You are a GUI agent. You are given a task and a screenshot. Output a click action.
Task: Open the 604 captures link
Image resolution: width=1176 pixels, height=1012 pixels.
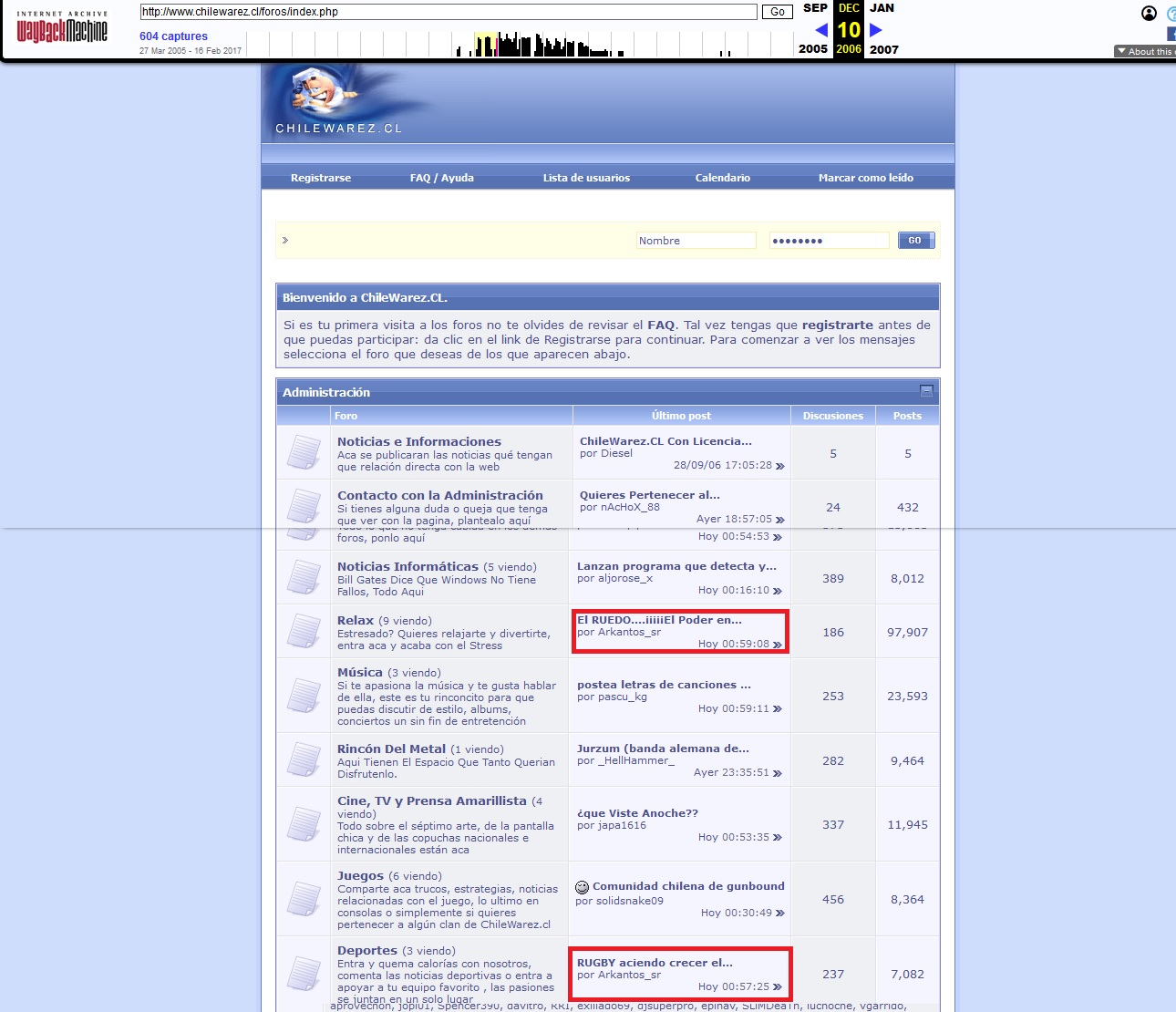point(173,36)
